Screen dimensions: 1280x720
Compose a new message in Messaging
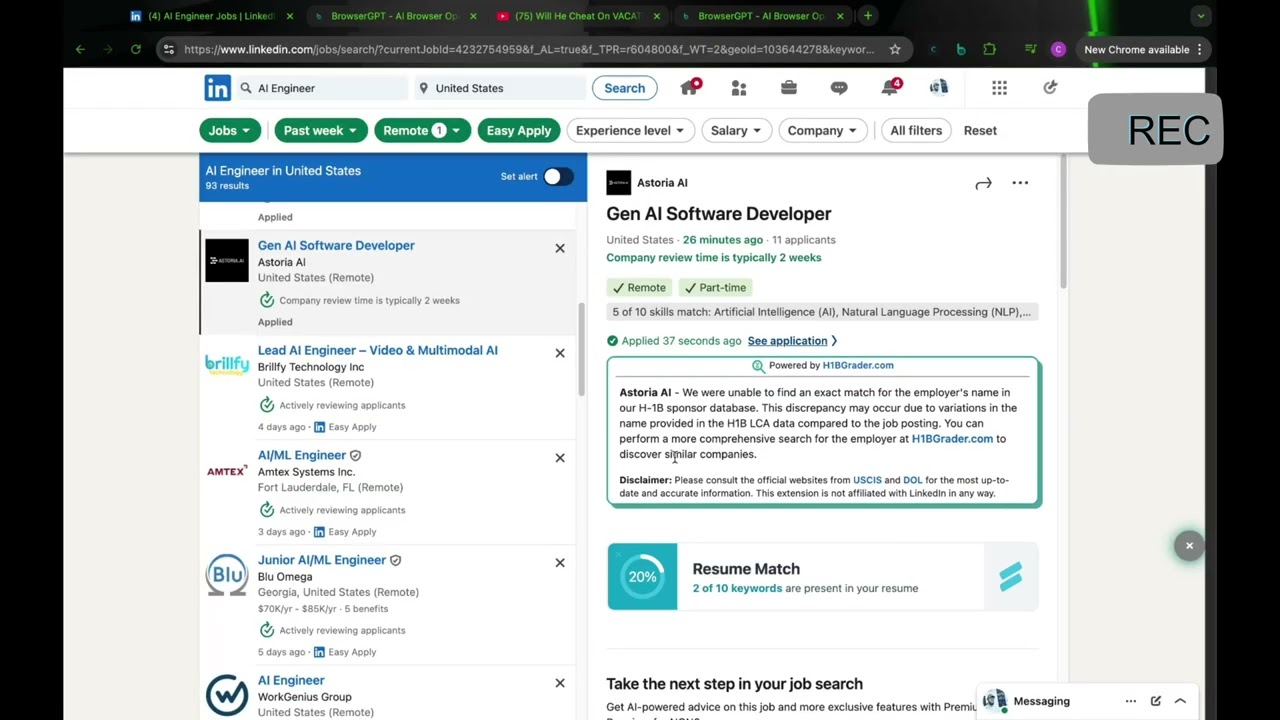[x=1156, y=701]
